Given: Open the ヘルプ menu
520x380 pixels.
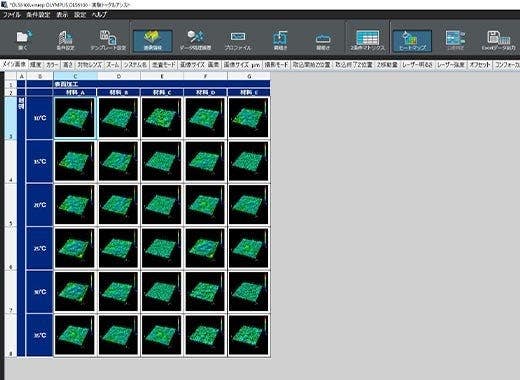Looking at the screenshot, I should coord(99,15).
